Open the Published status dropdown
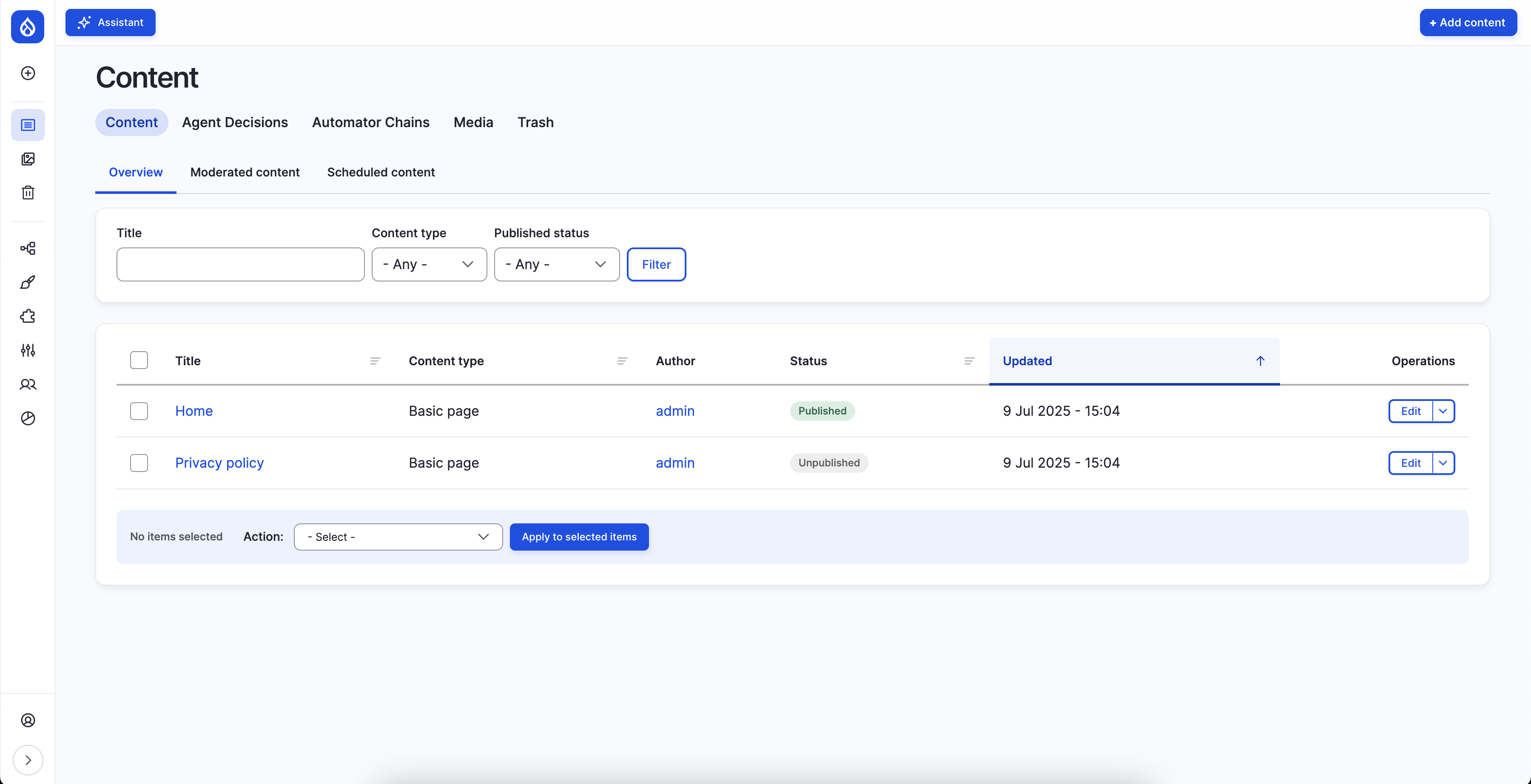Screen dimensions: 1531x784 [556, 264]
